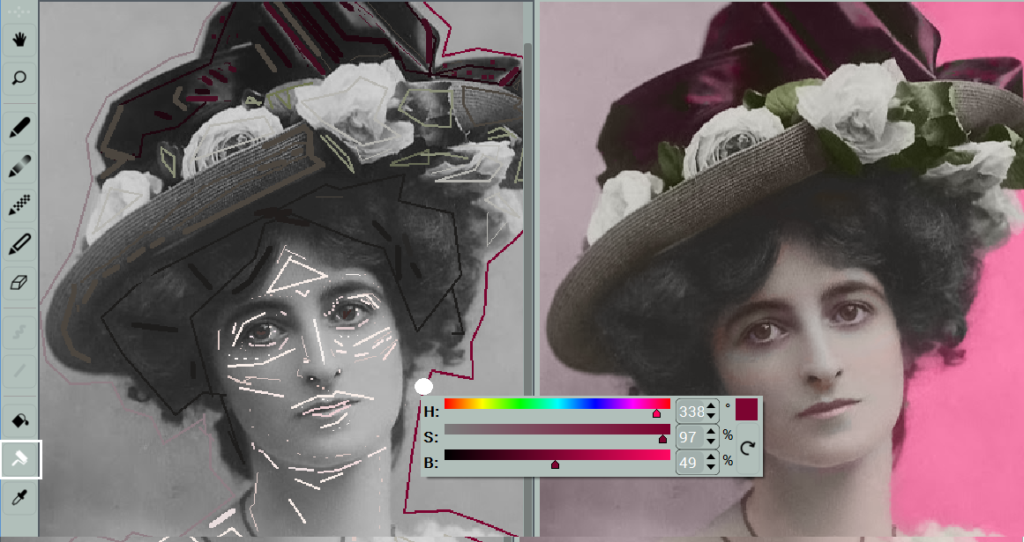1024x542 pixels.
Task: Increase Saturation with the up stepper arrow
Action: (x=711, y=432)
